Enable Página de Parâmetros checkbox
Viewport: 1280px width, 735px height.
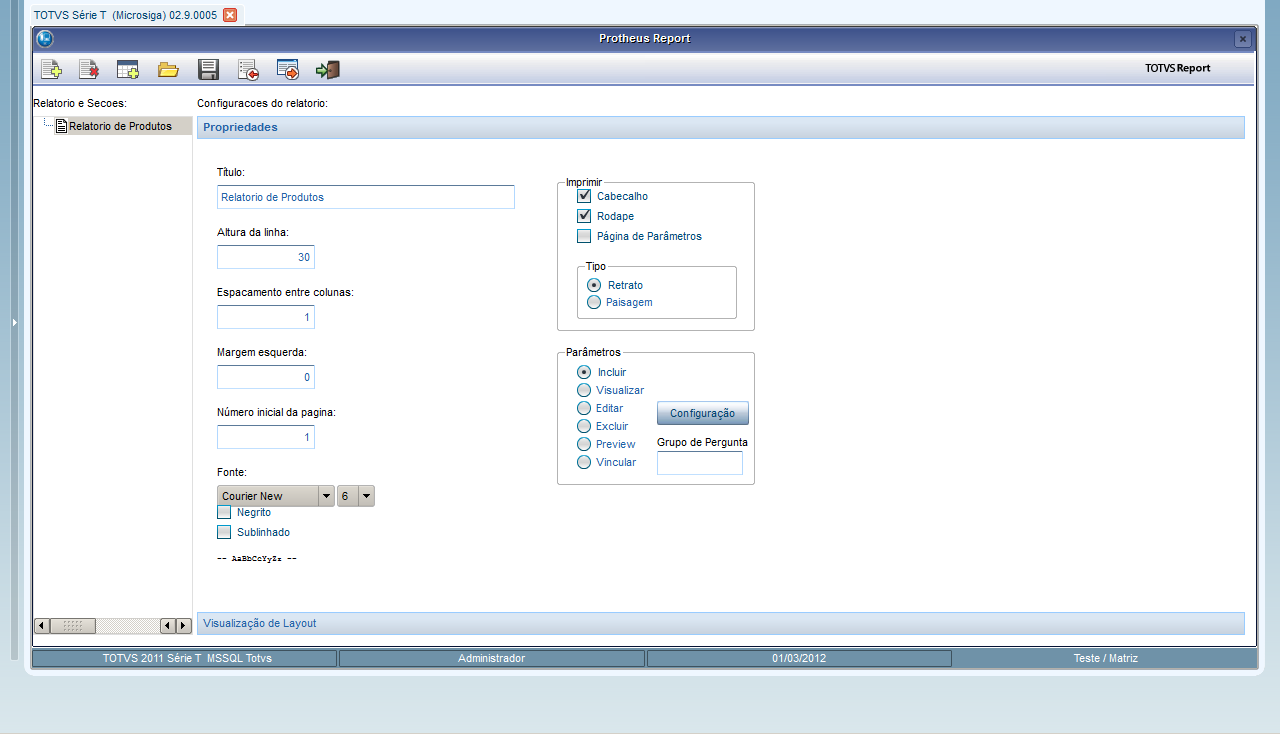click(584, 236)
